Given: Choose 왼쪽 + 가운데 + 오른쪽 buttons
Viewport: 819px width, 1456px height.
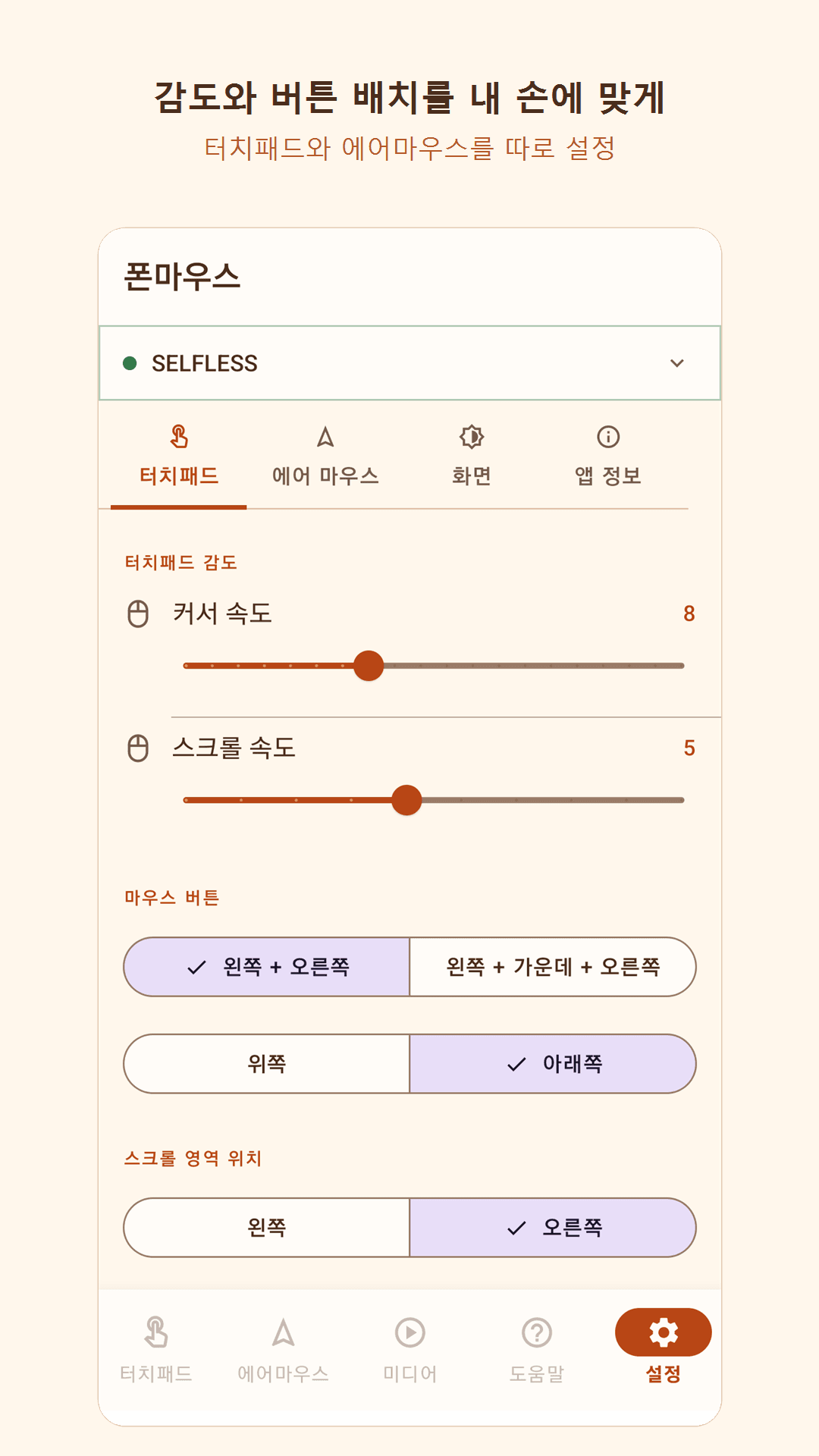Looking at the screenshot, I should pyautogui.click(x=553, y=967).
